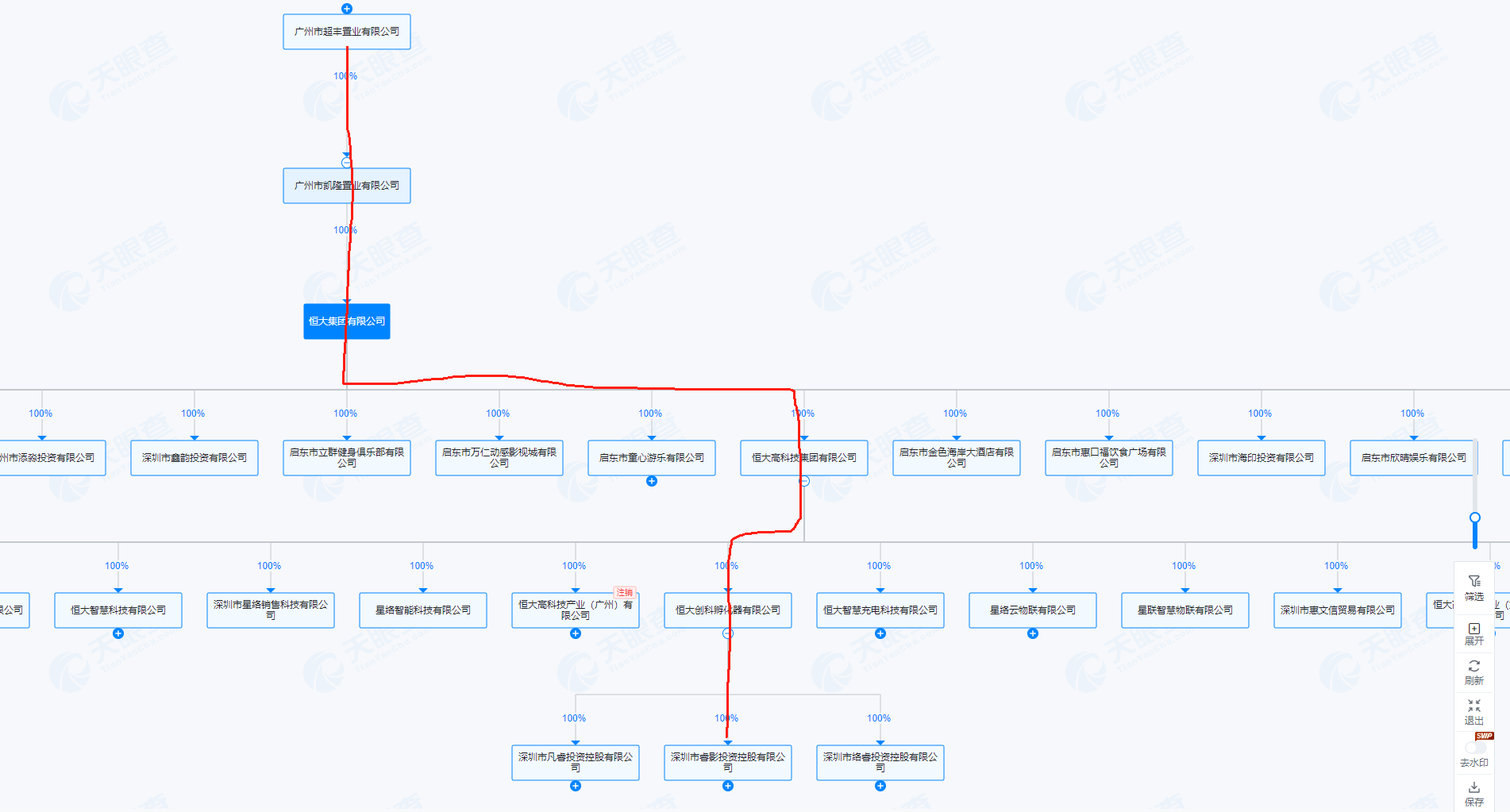This screenshot has height=812, width=1510.
Task: Expand 恒大高科技产业（广州）有限公司 node
Action: coord(576,633)
